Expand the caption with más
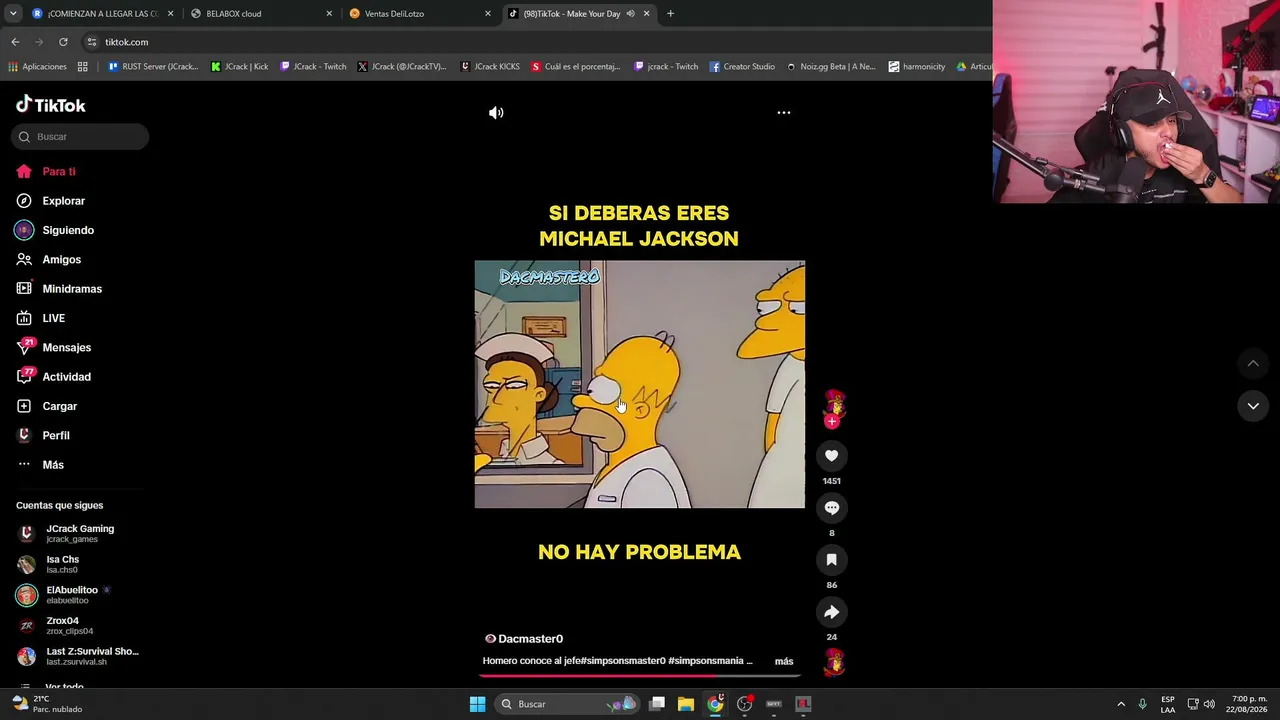The width and height of the screenshot is (1280, 720). 784,661
